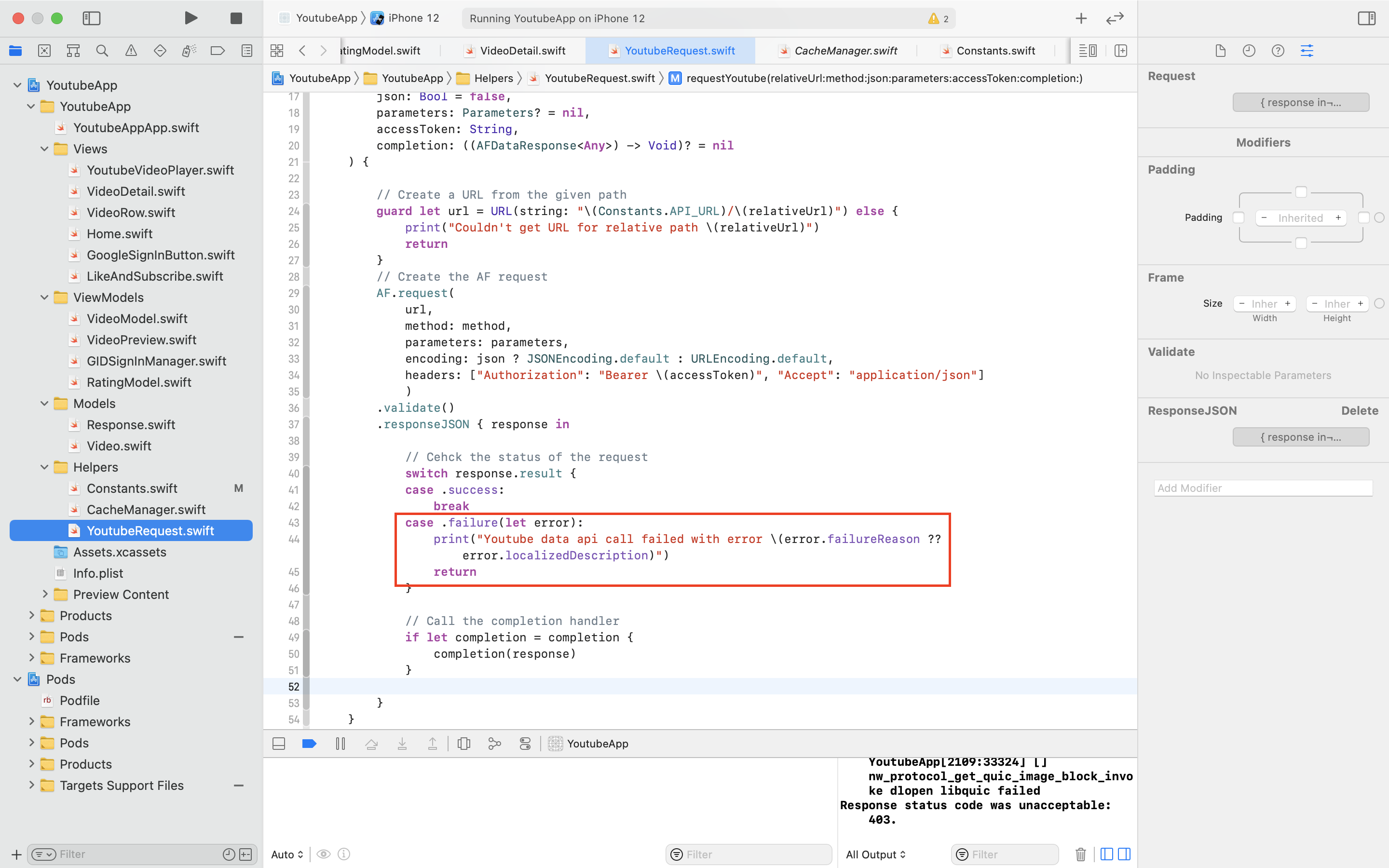Viewport: 1389px width, 868px height.
Task: Click the Add Modifier input field
Action: pos(1263,488)
